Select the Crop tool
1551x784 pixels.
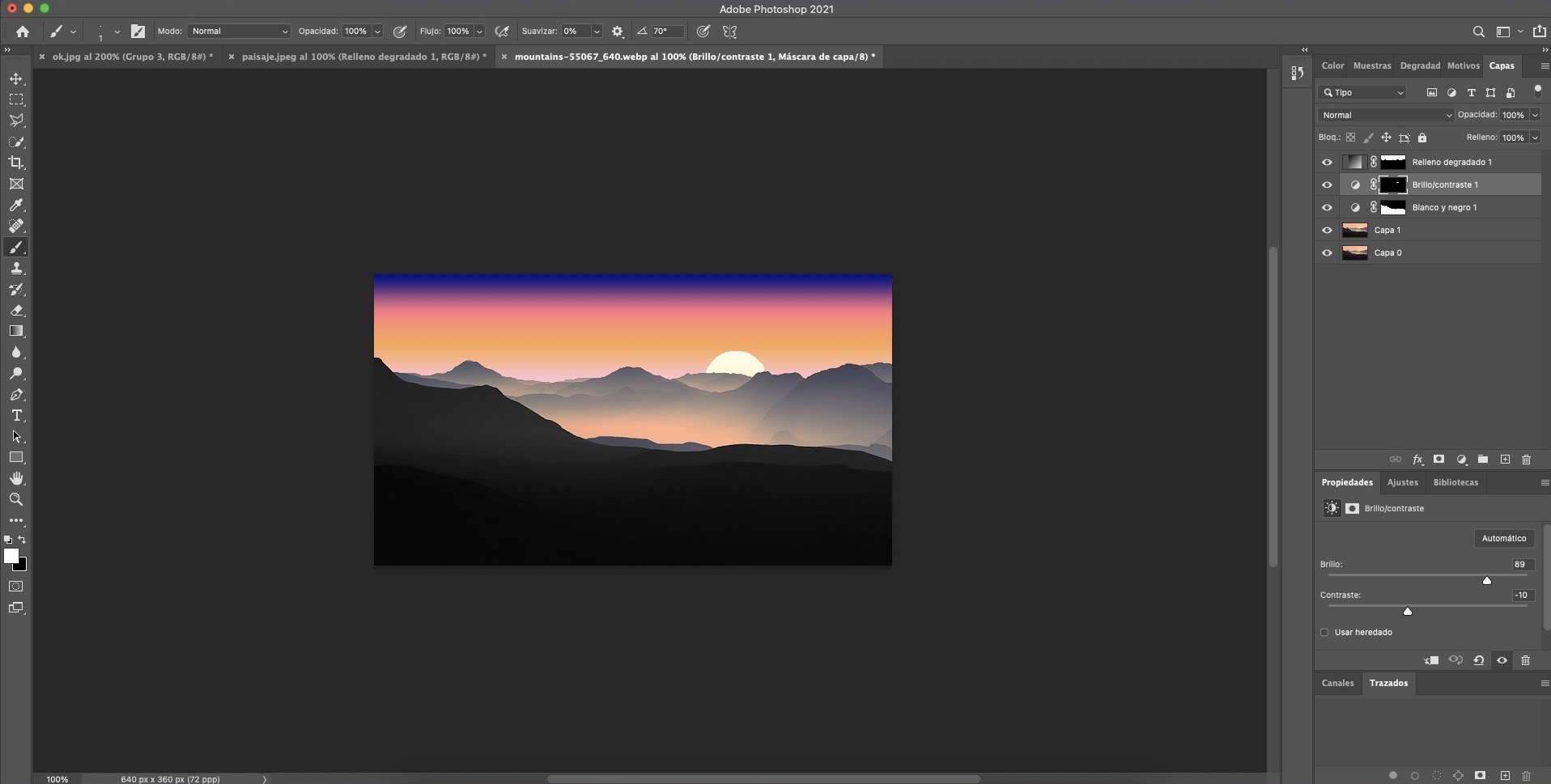click(x=16, y=163)
